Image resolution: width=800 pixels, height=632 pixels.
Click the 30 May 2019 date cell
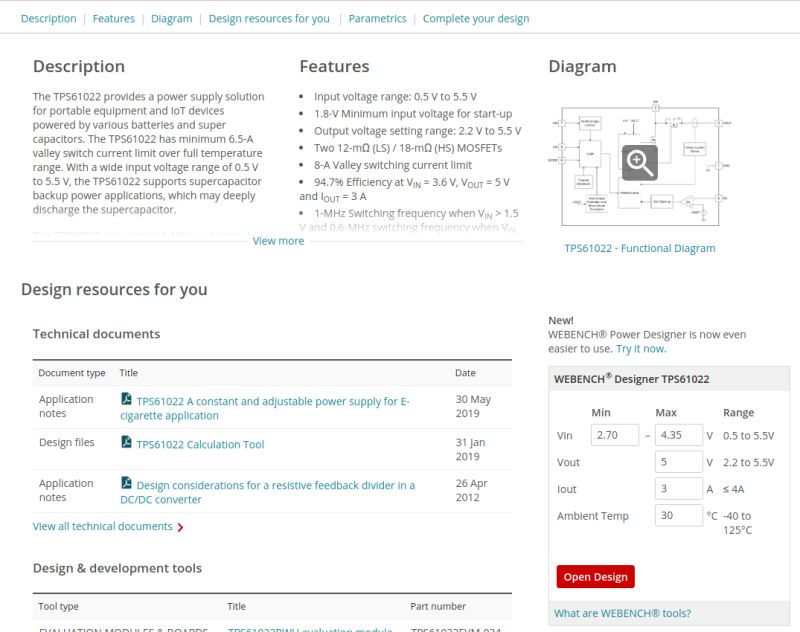(473, 406)
